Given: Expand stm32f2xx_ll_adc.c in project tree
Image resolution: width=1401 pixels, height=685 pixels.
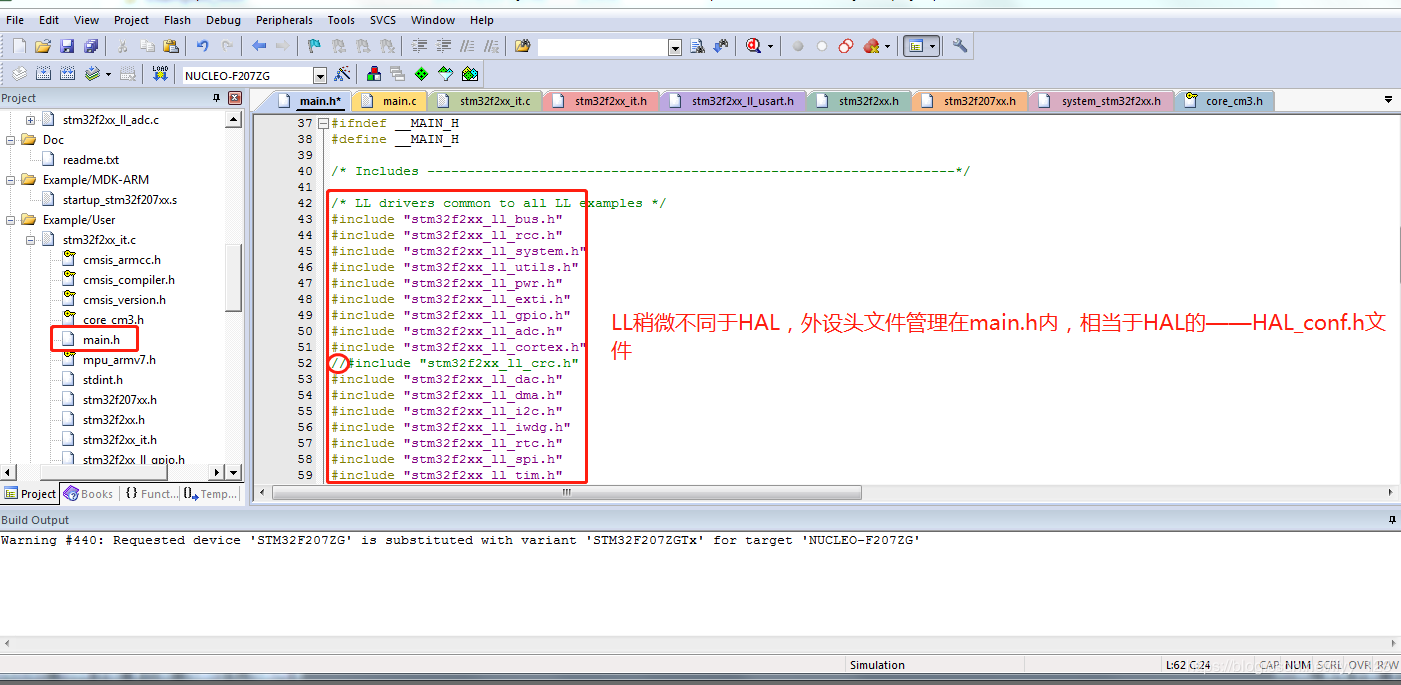Looking at the screenshot, I should pyautogui.click(x=30, y=120).
